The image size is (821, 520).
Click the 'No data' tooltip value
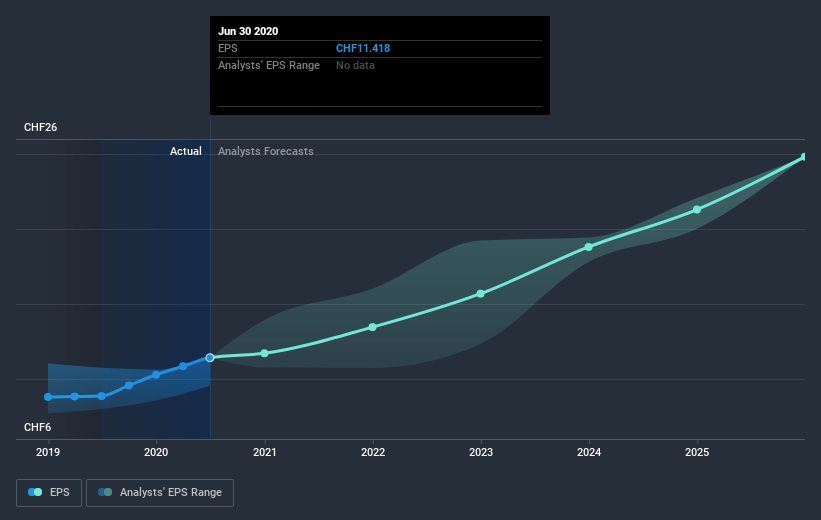coord(356,65)
